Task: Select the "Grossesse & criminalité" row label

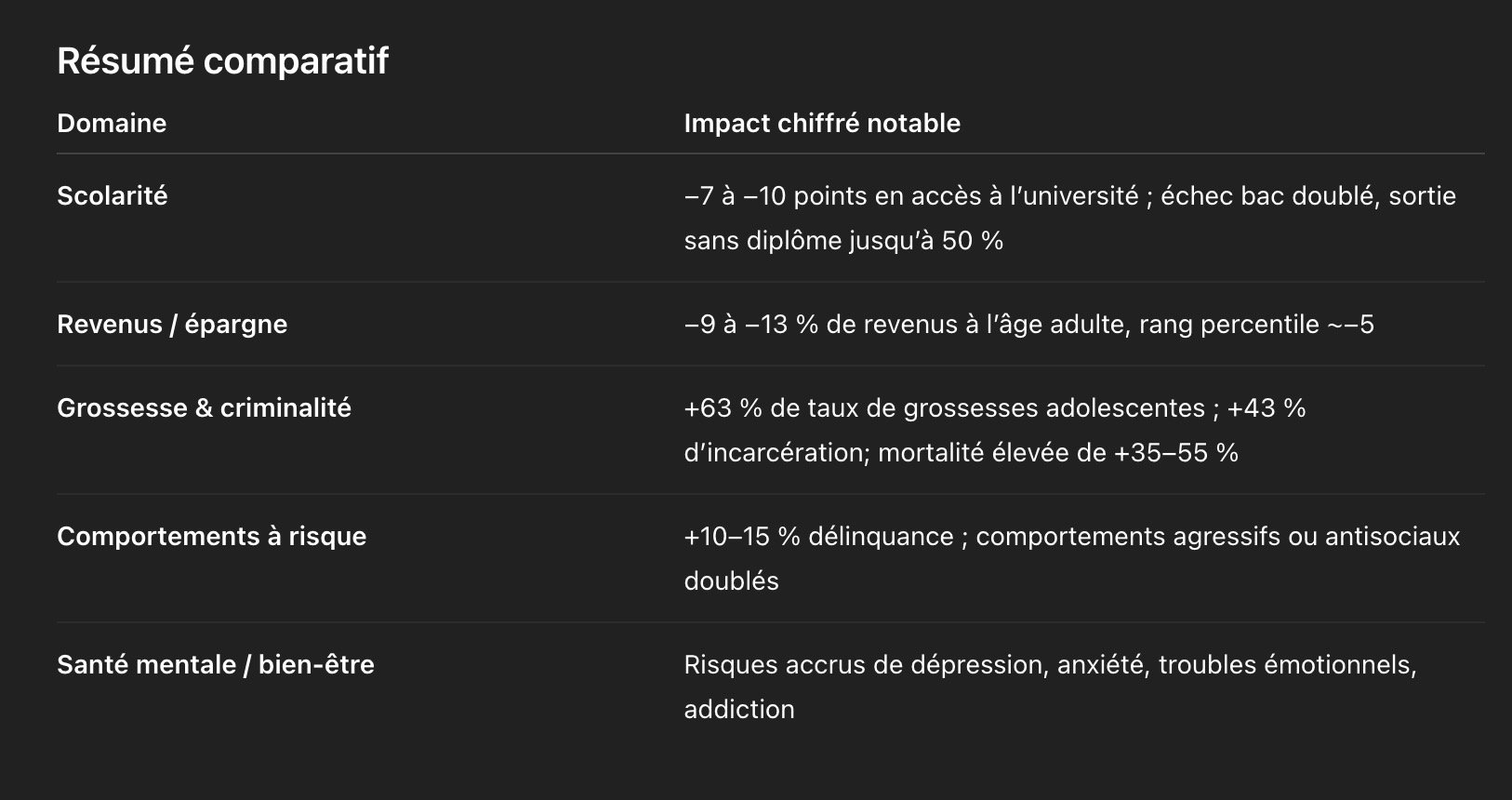Action: coord(204,408)
